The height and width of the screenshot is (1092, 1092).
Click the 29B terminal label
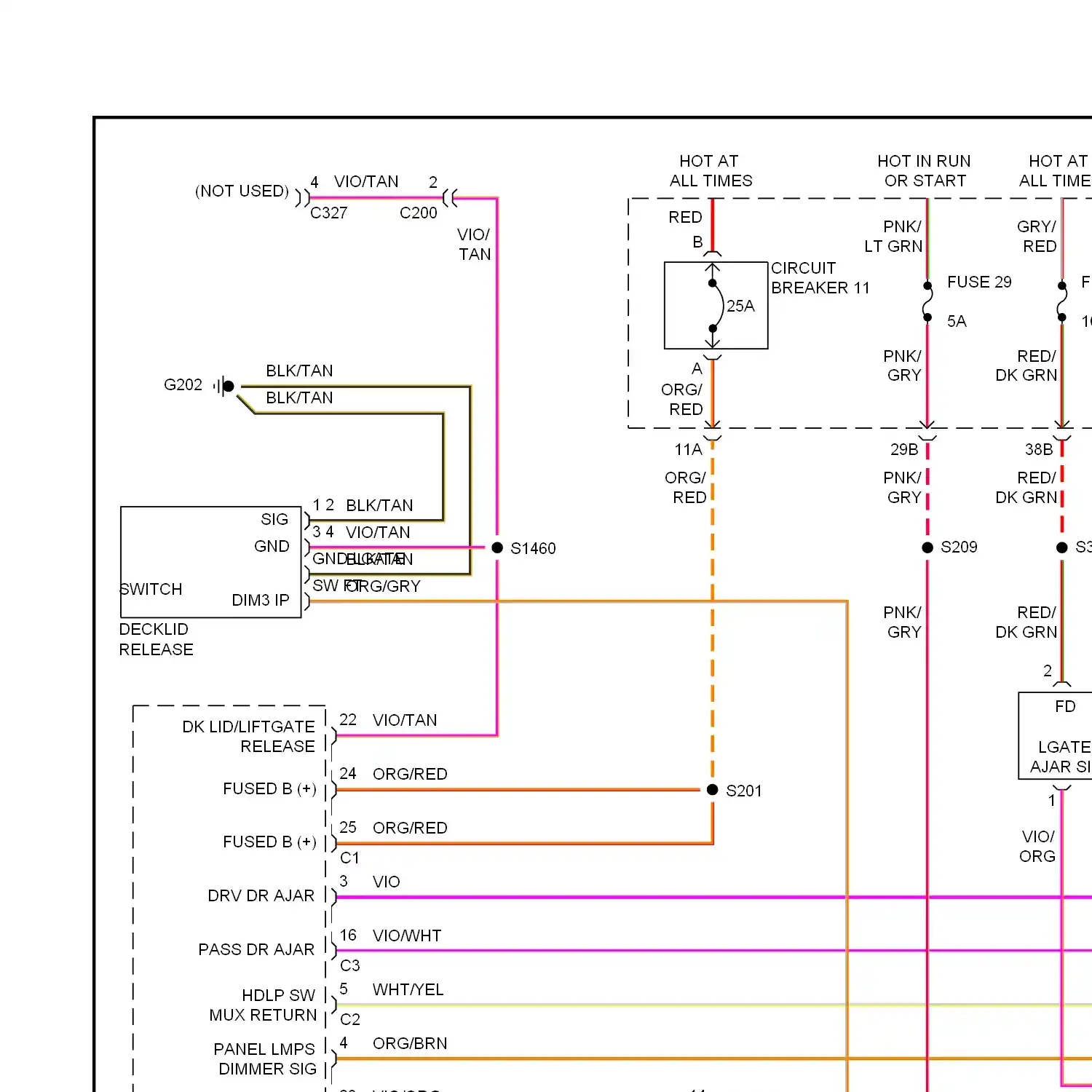(x=904, y=449)
